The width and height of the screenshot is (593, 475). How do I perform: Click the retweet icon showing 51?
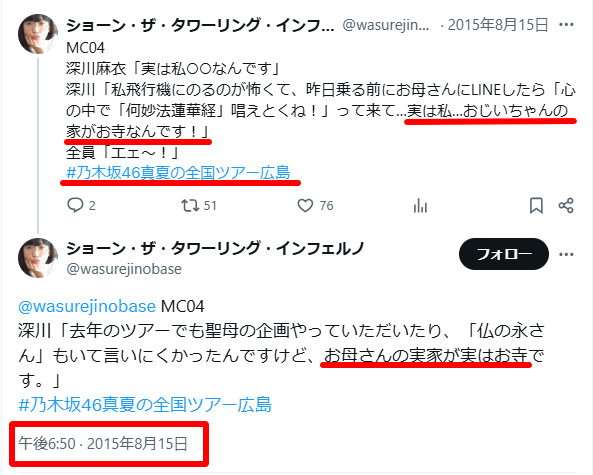click(x=189, y=205)
